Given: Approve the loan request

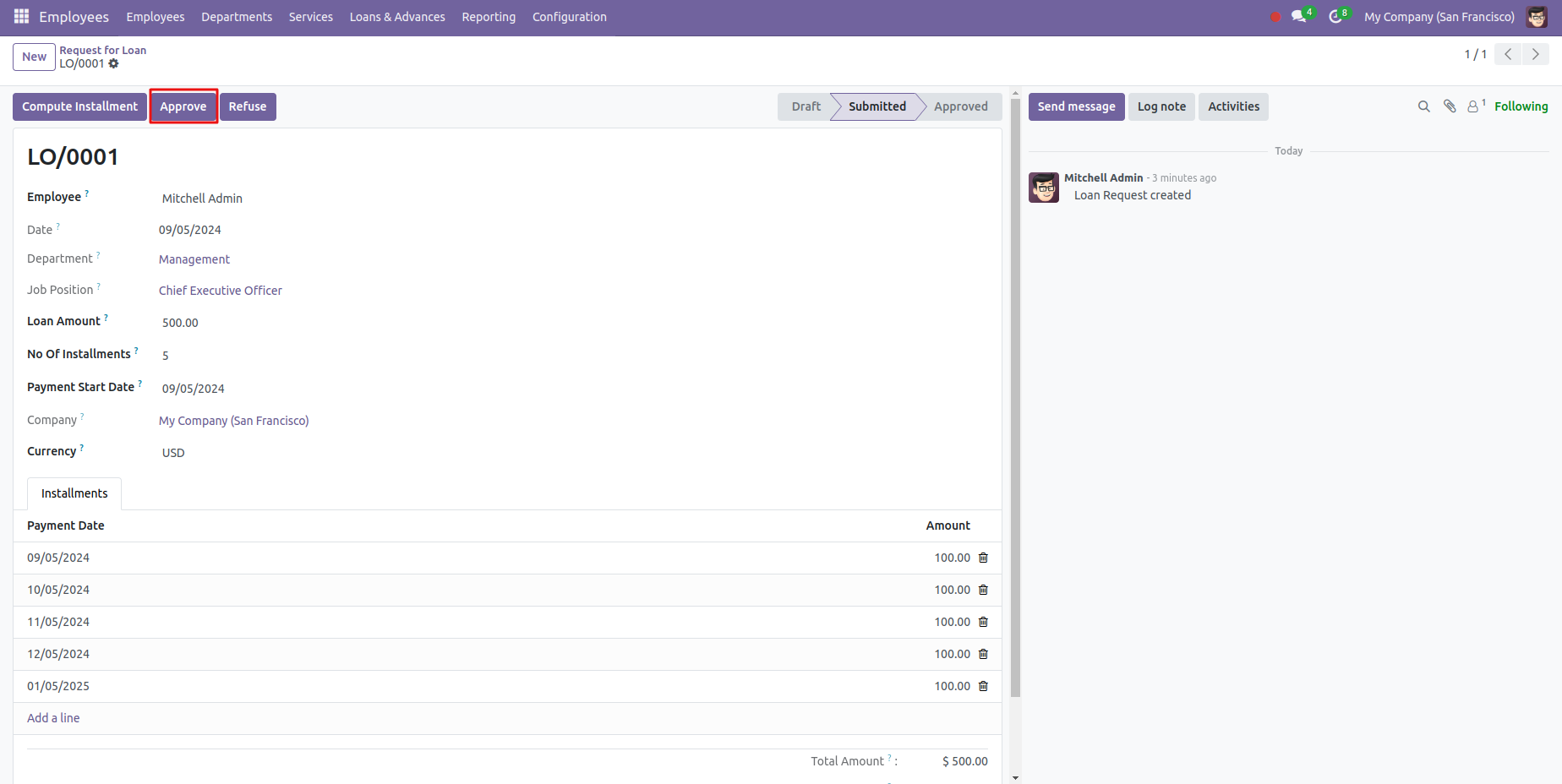Looking at the screenshot, I should point(183,106).
